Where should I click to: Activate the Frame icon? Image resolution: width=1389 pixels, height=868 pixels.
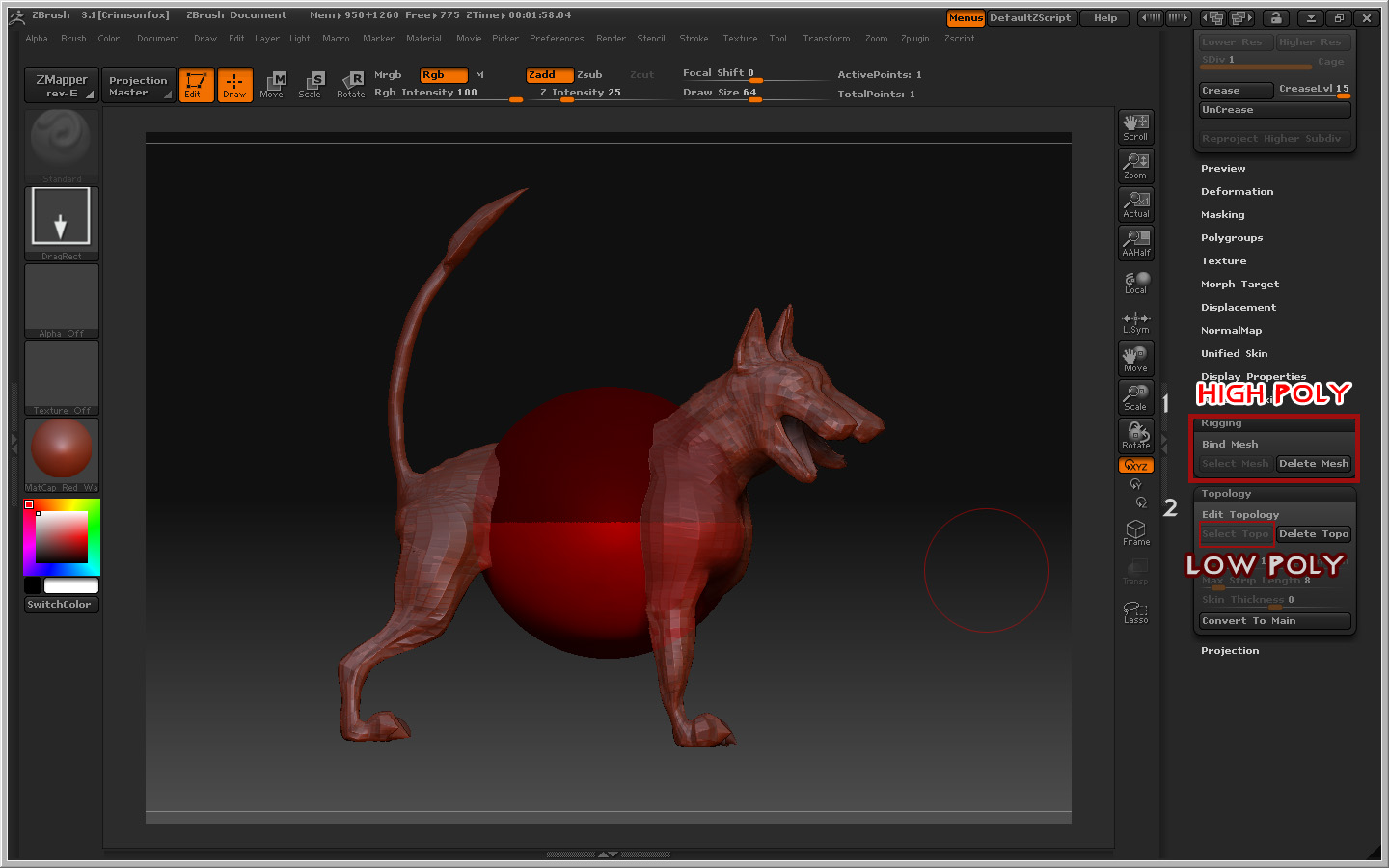(1135, 532)
